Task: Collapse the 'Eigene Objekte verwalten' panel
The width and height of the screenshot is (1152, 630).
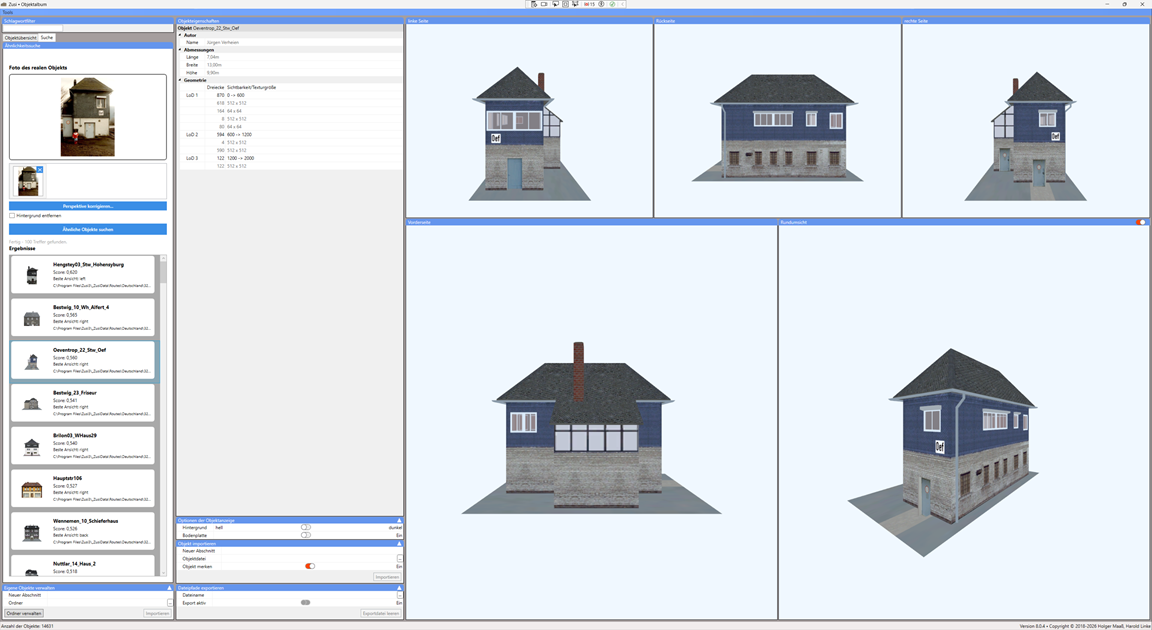Action: pyautogui.click(x=169, y=588)
